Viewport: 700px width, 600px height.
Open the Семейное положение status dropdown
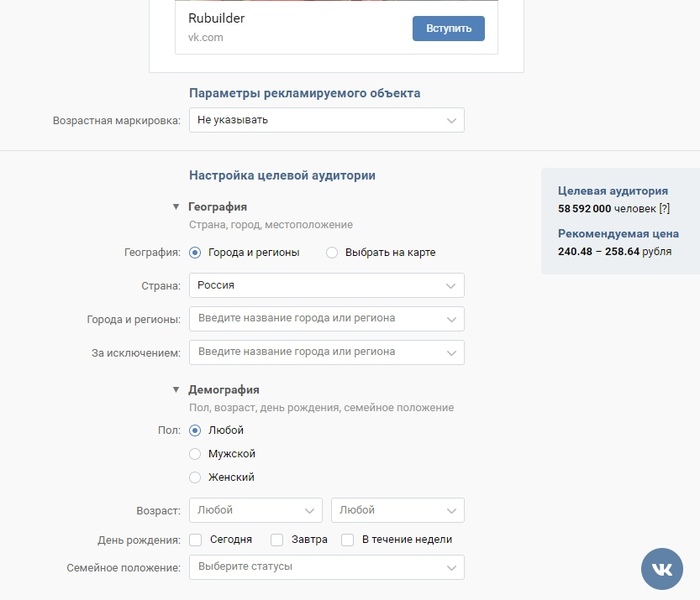point(326,567)
